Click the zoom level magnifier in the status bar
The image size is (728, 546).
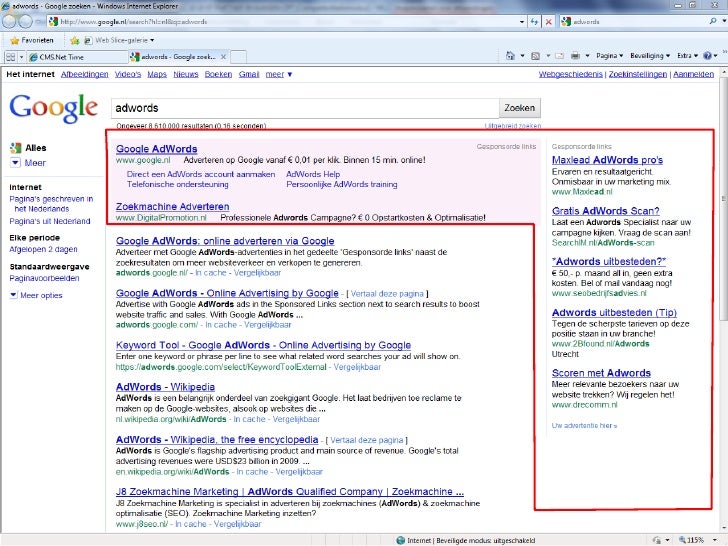(682, 540)
